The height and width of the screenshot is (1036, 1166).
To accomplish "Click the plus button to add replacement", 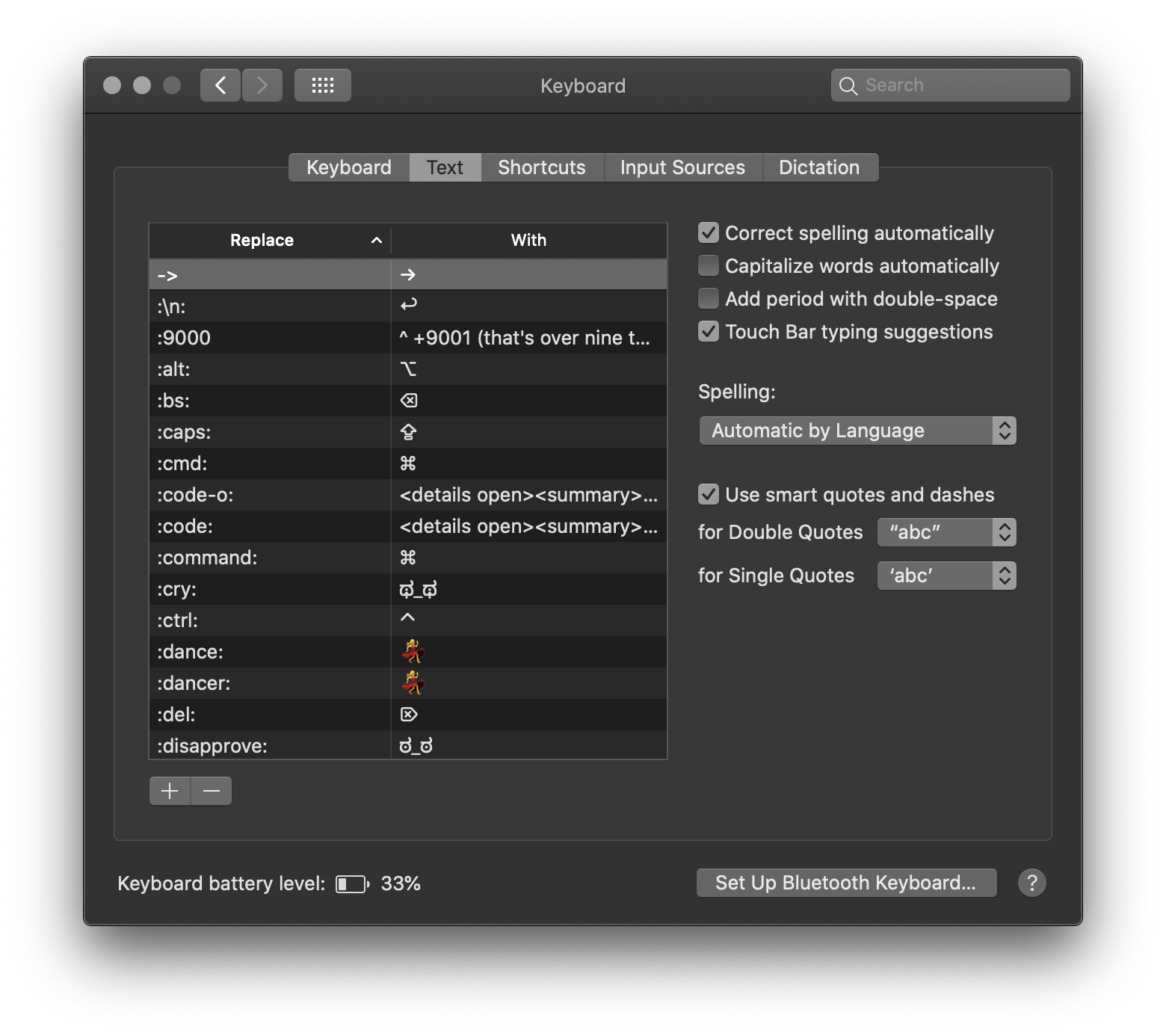I will click(x=170, y=791).
